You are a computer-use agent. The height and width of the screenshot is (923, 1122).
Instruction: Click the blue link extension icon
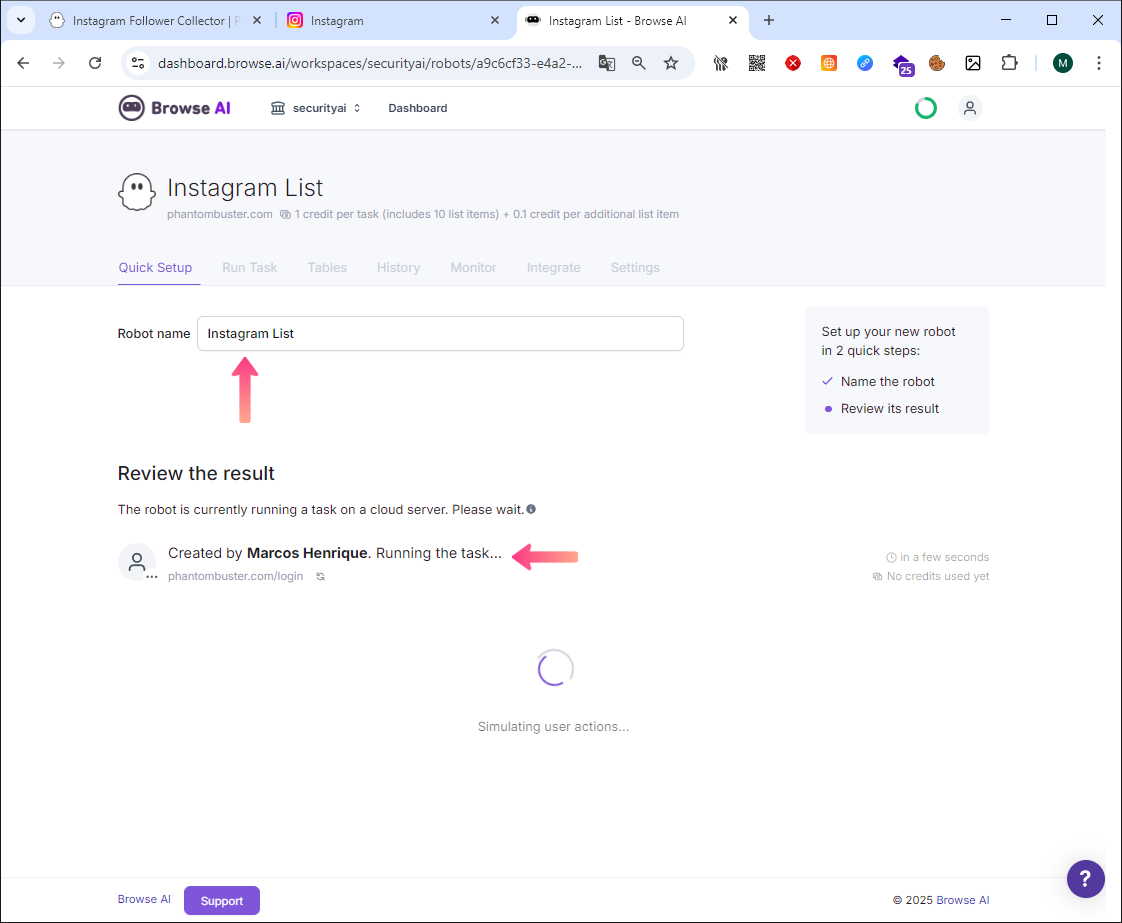click(x=865, y=63)
